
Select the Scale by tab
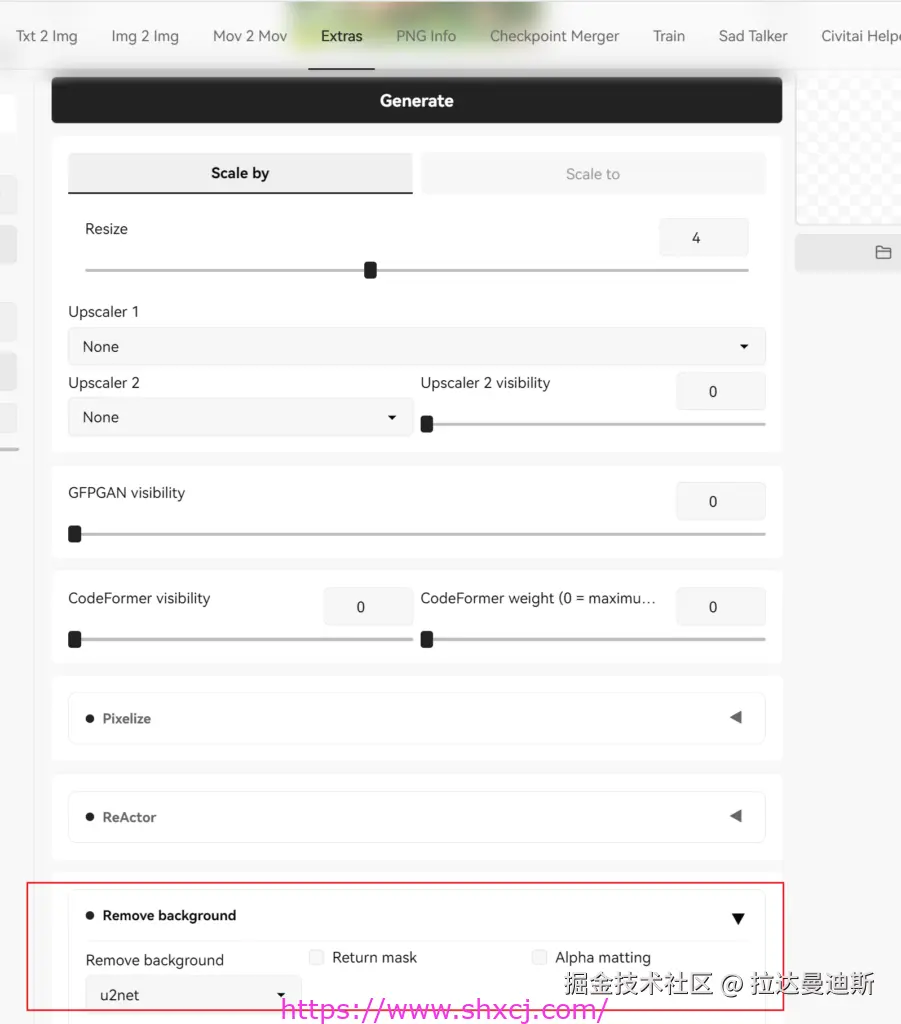coord(240,173)
